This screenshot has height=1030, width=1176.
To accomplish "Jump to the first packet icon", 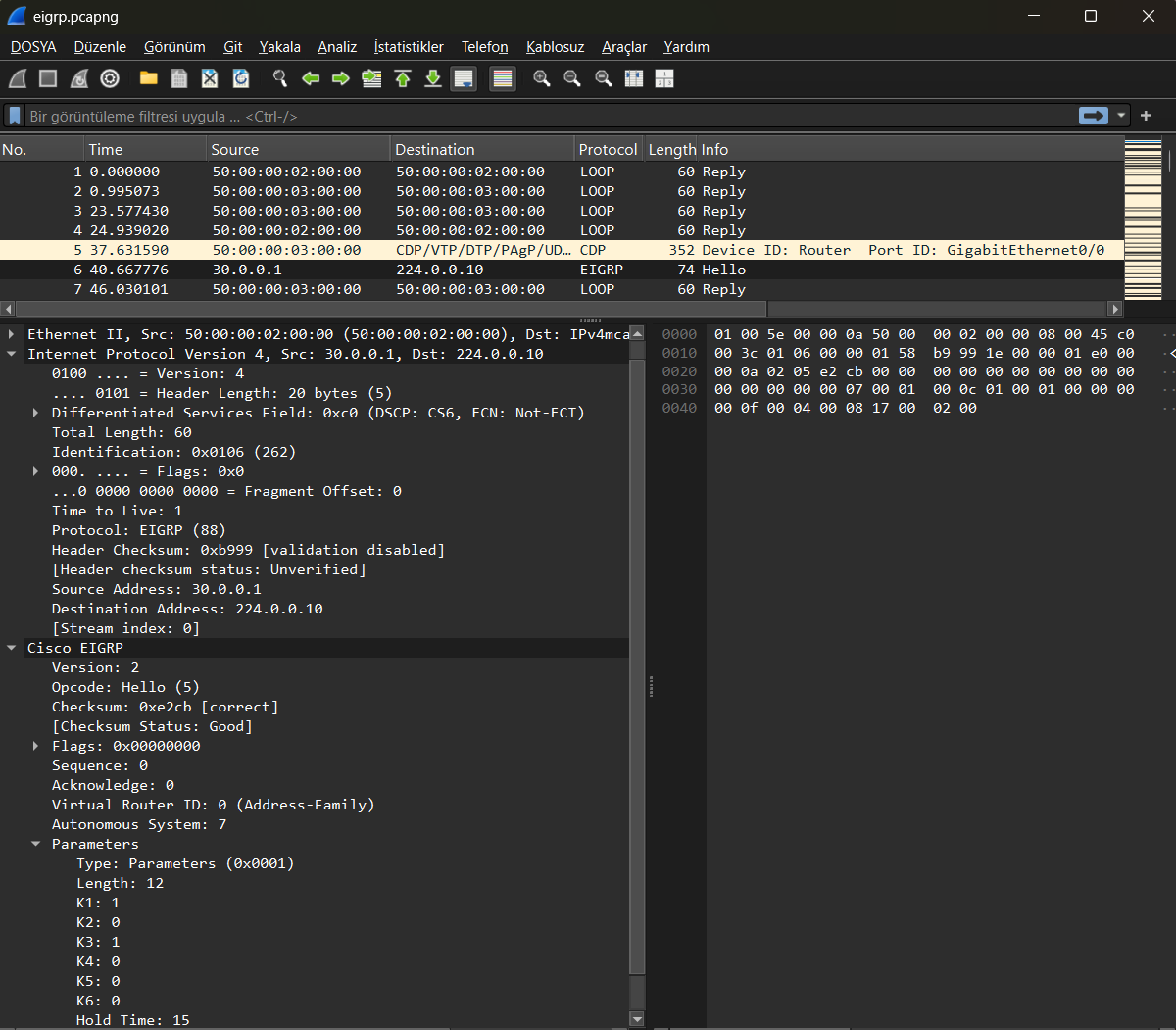I will (x=403, y=78).
